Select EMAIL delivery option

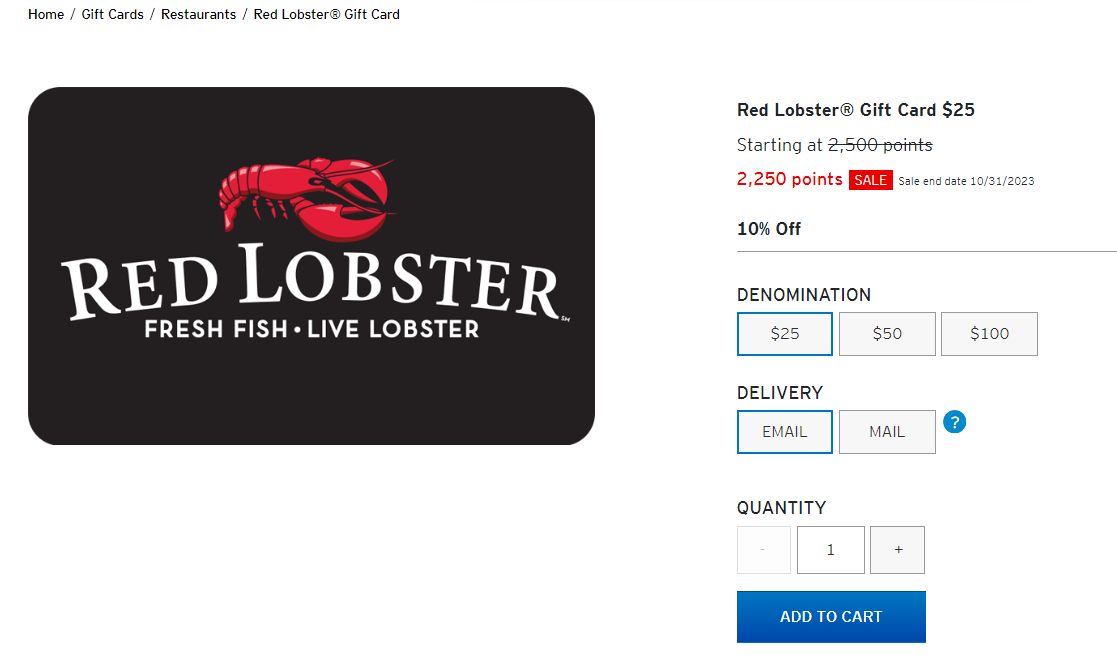coord(785,432)
